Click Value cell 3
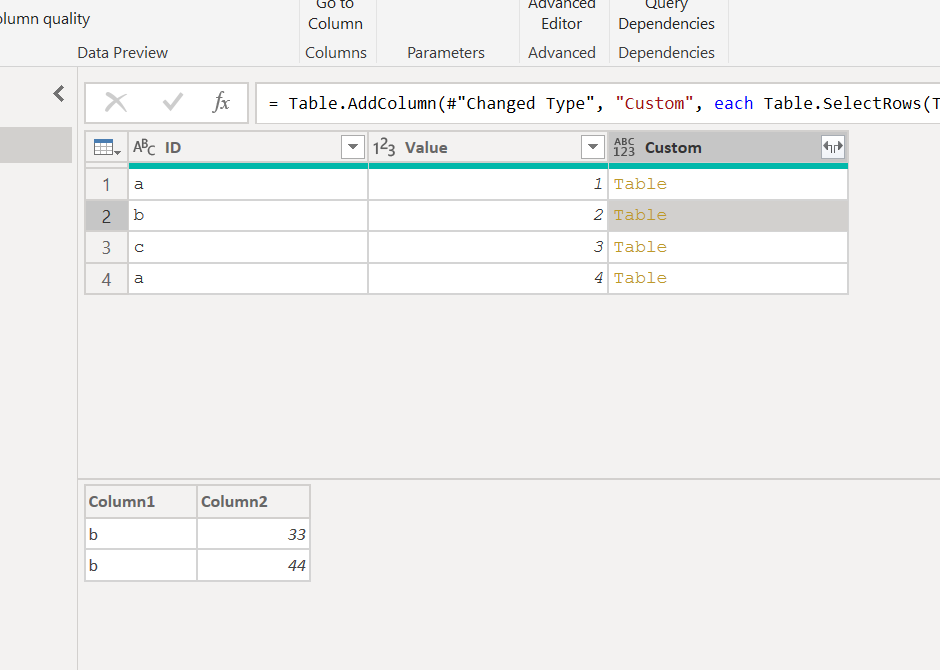The image size is (940, 670). tap(488, 247)
